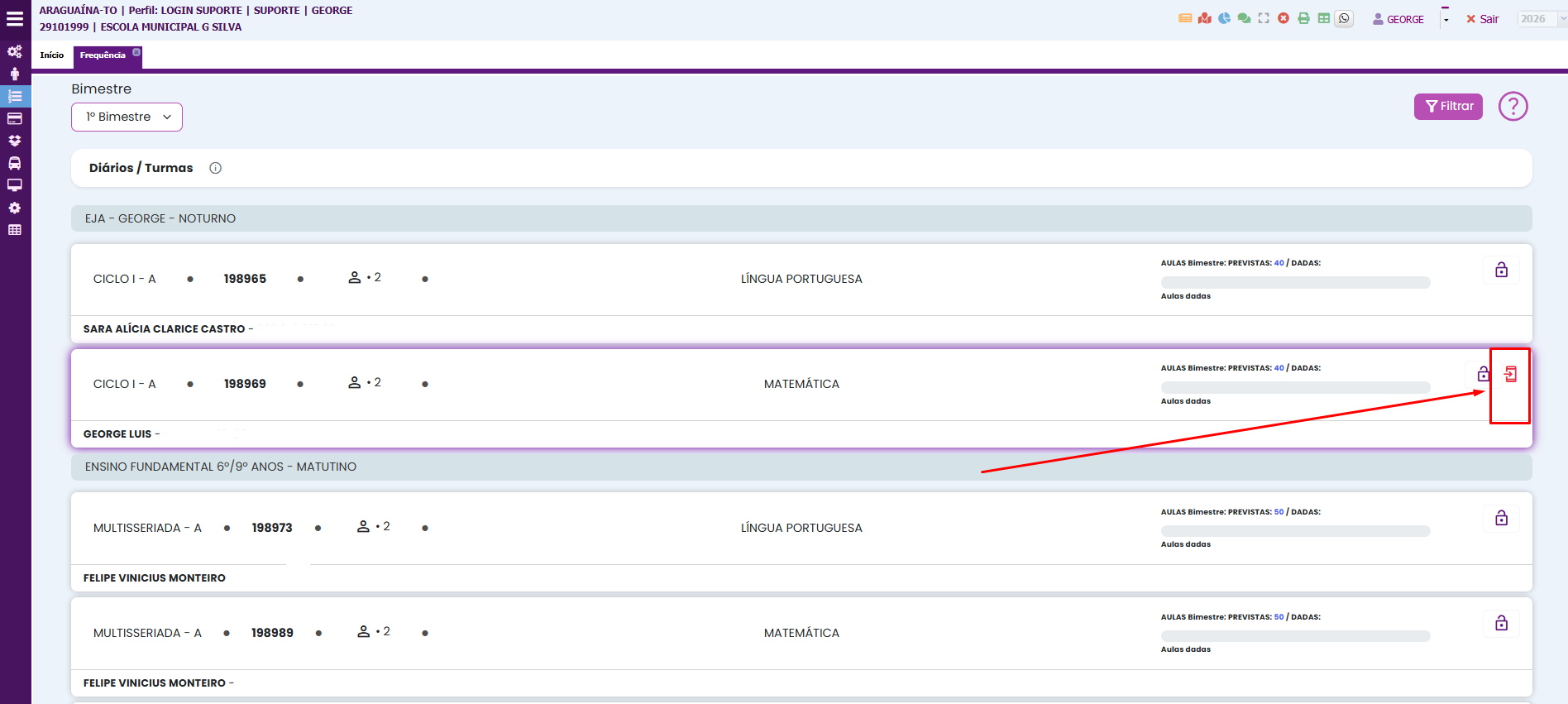This screenshot has height=704, width=1568.
Task: Switch to the Início tab
Action: click(x=52, y=55)
